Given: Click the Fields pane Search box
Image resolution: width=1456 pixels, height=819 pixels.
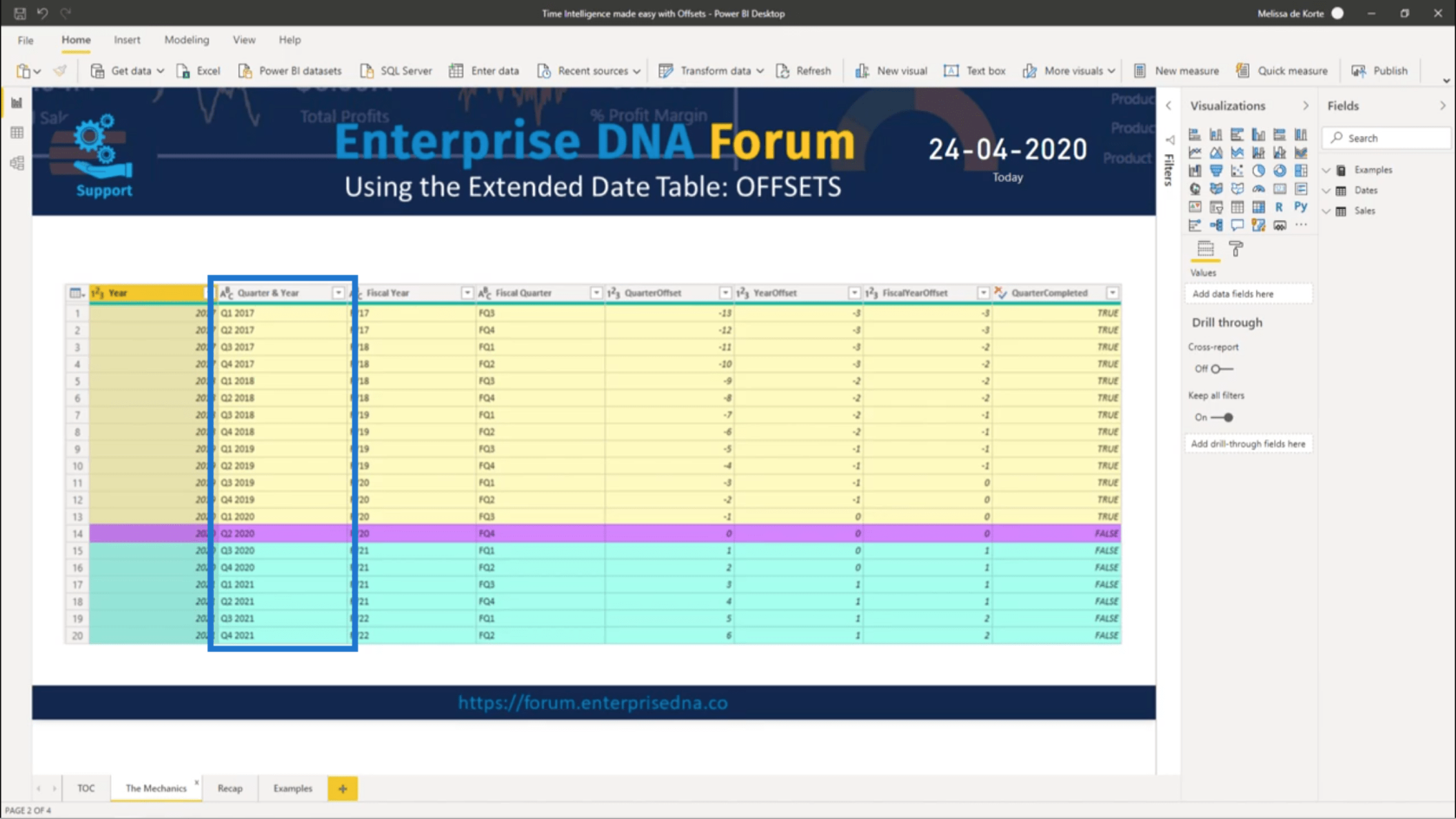Looking at the screenshot, I should [x=1386, y=138].
